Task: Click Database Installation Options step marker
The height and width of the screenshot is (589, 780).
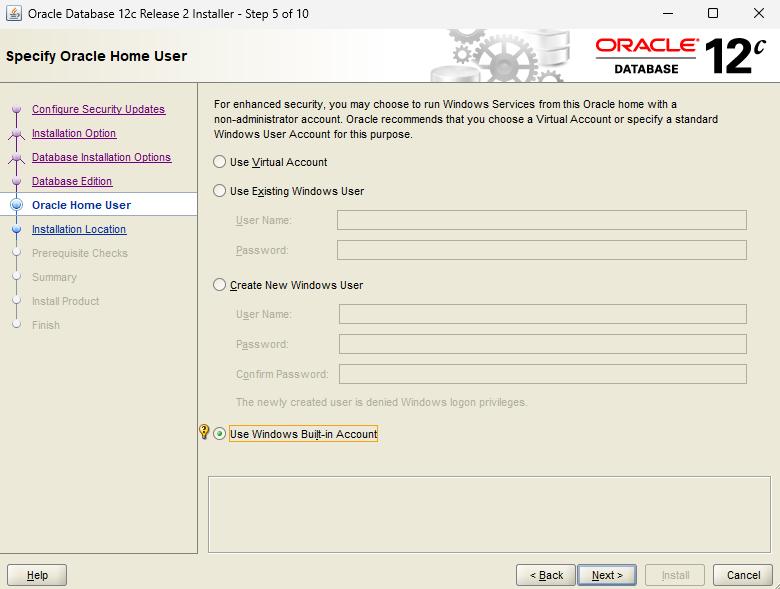Action: 16,157
